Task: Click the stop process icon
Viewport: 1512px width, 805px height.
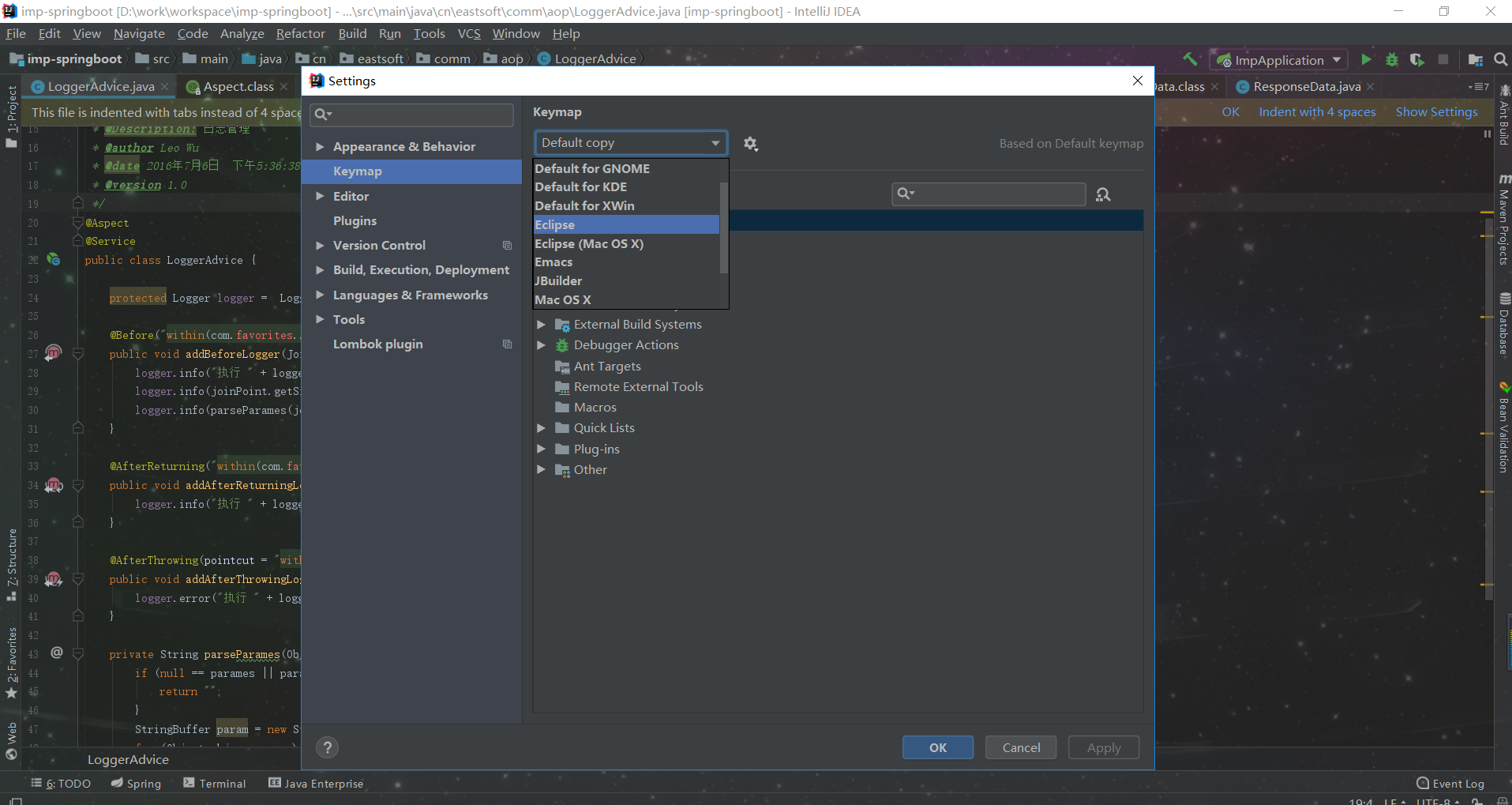Action: (x=1443, y=60)
